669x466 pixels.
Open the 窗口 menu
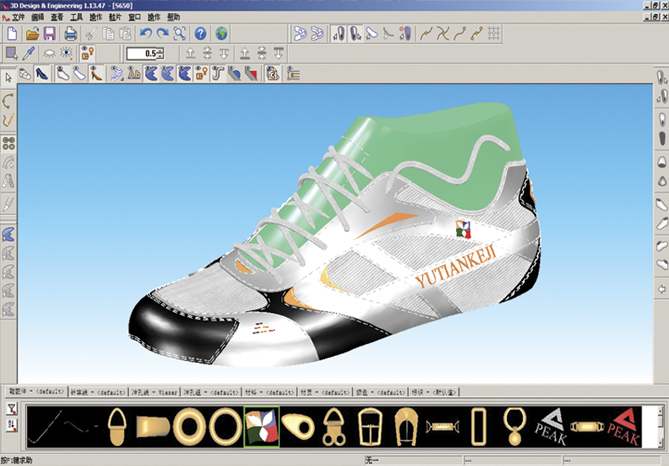[x=134, y=17]
